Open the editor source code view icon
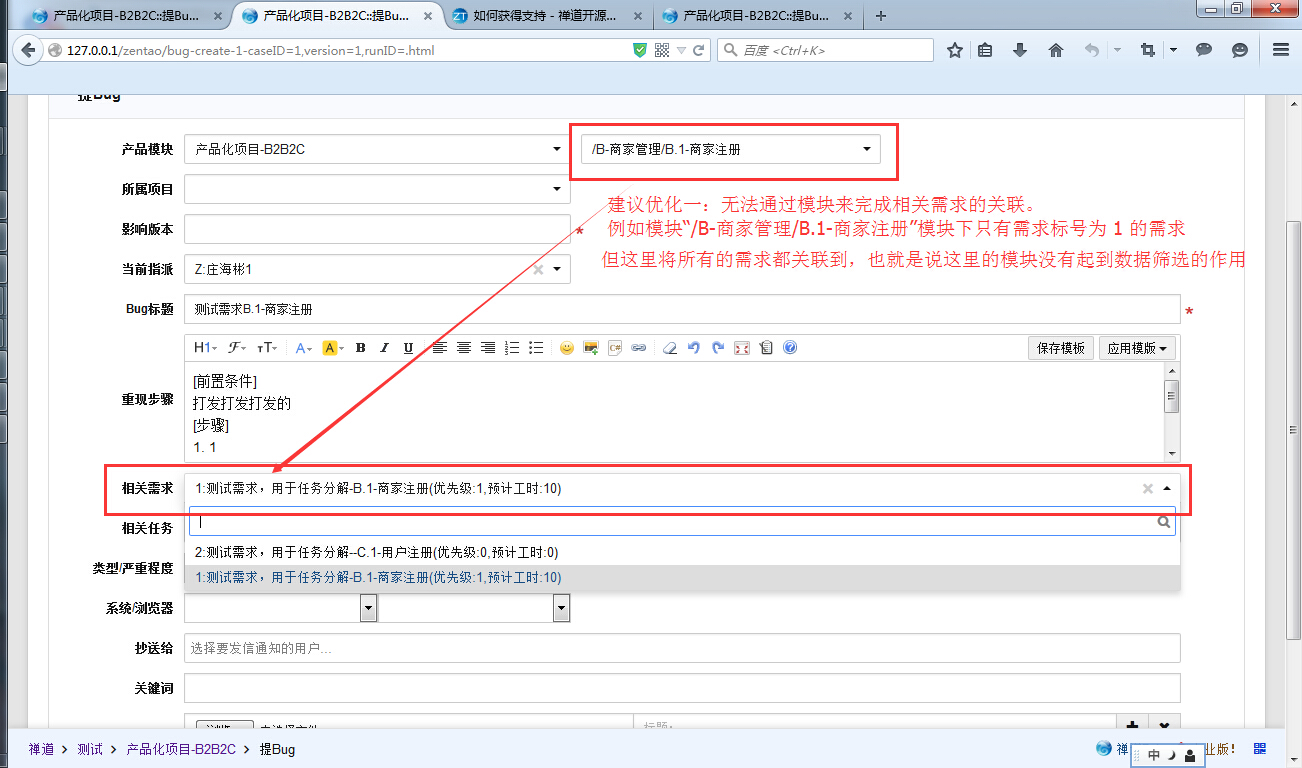This screenshot has height=768, width=1302. [x=766, y=348]
